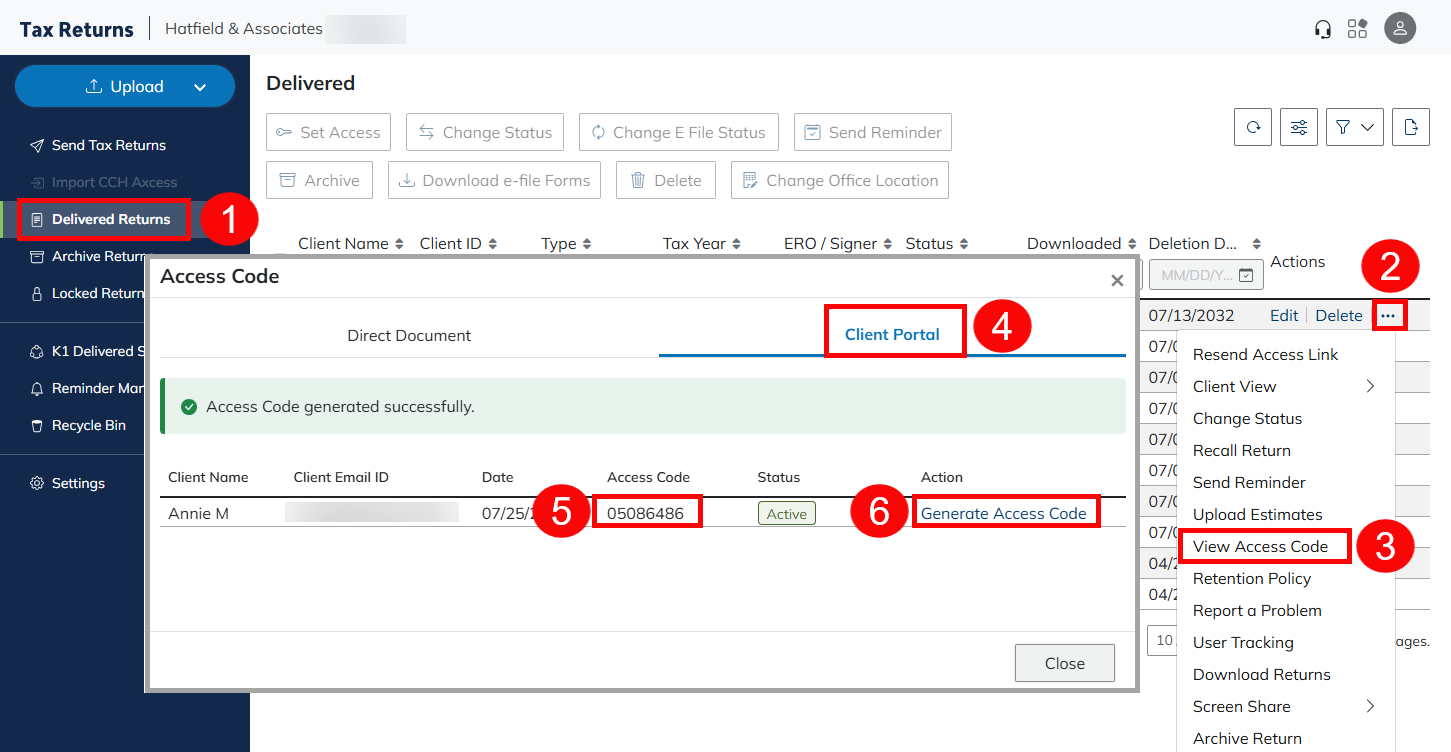
Task: Open Delivered Returns in sidebar
Action: pyautogui.click(x=110, y=219)
